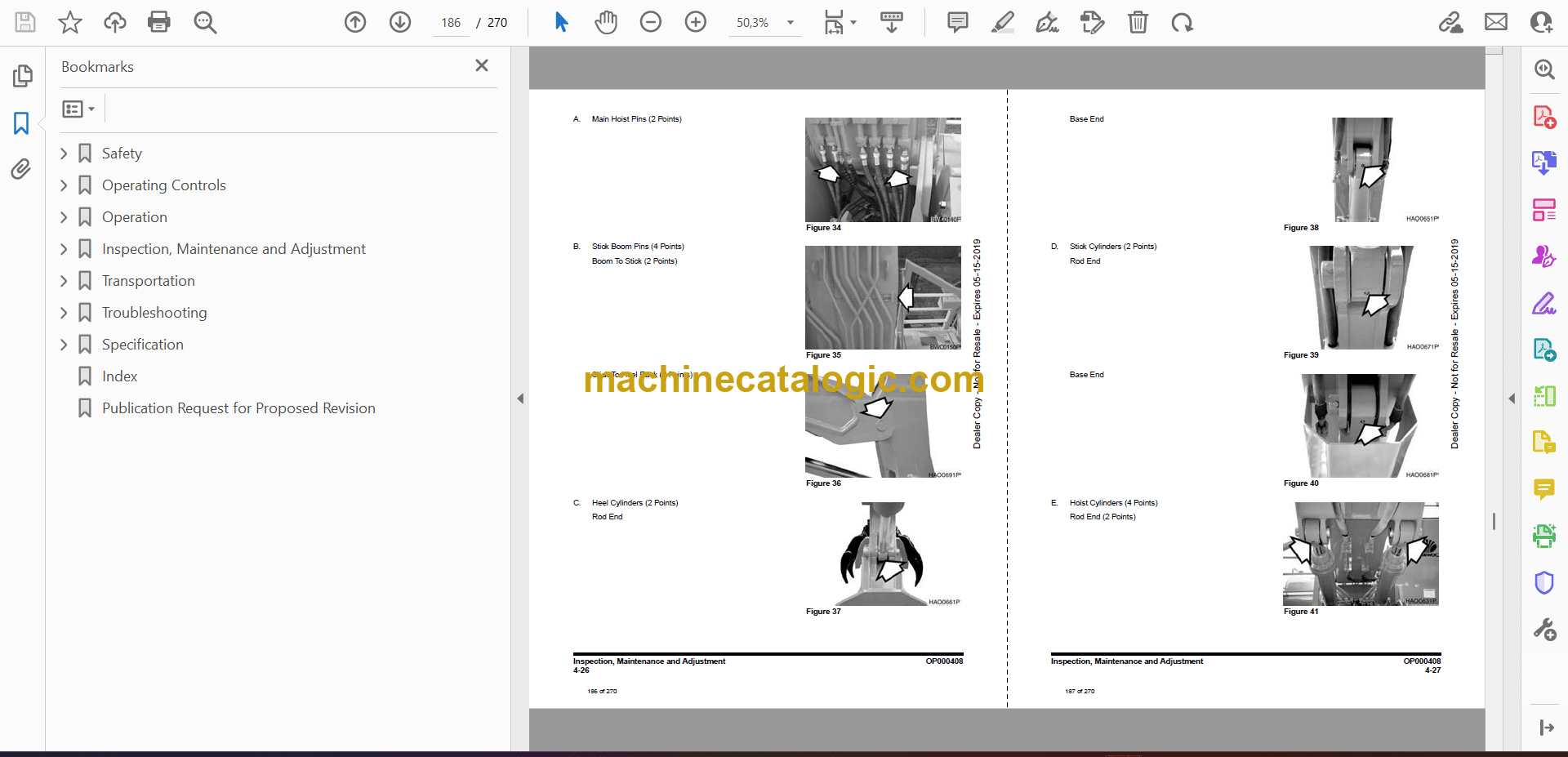
Task: Upload file to cloud storage
Action: pyautogui.click(x=115, y=22)
